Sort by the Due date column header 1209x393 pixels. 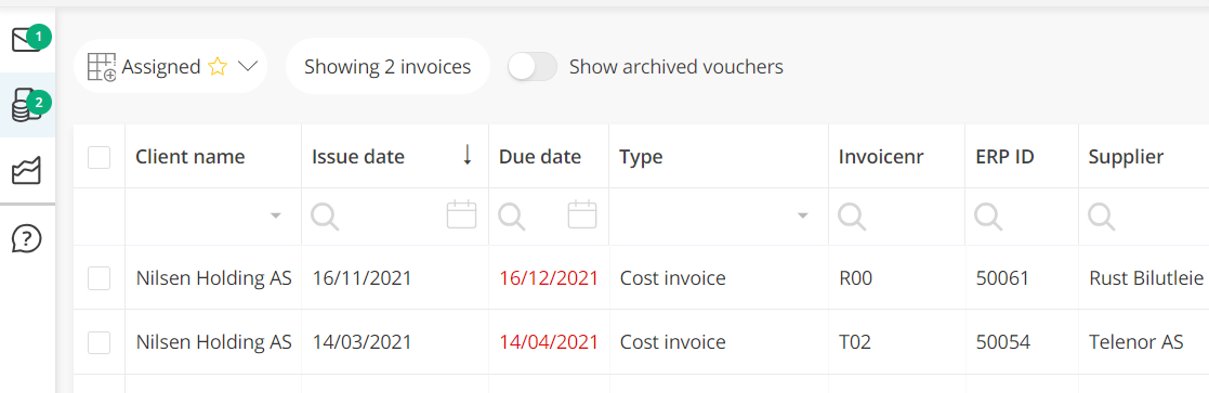coord(540,157)
